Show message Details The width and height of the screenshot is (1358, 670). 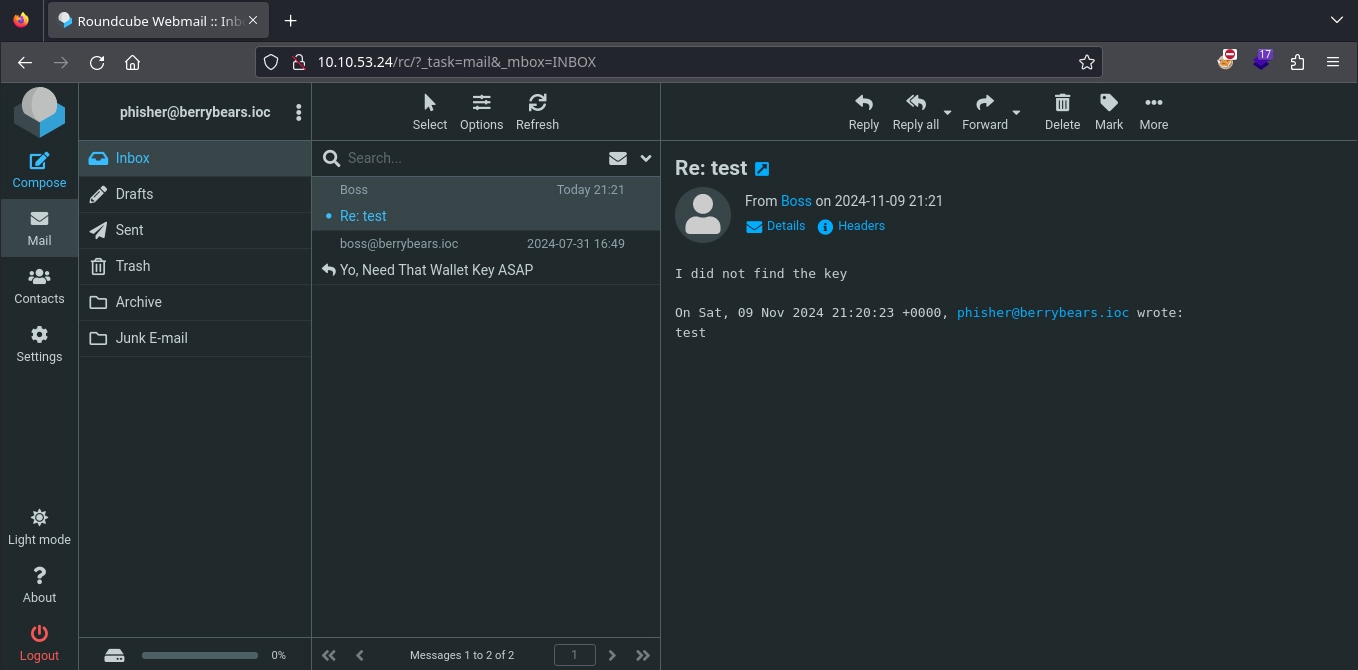[776, 226]
